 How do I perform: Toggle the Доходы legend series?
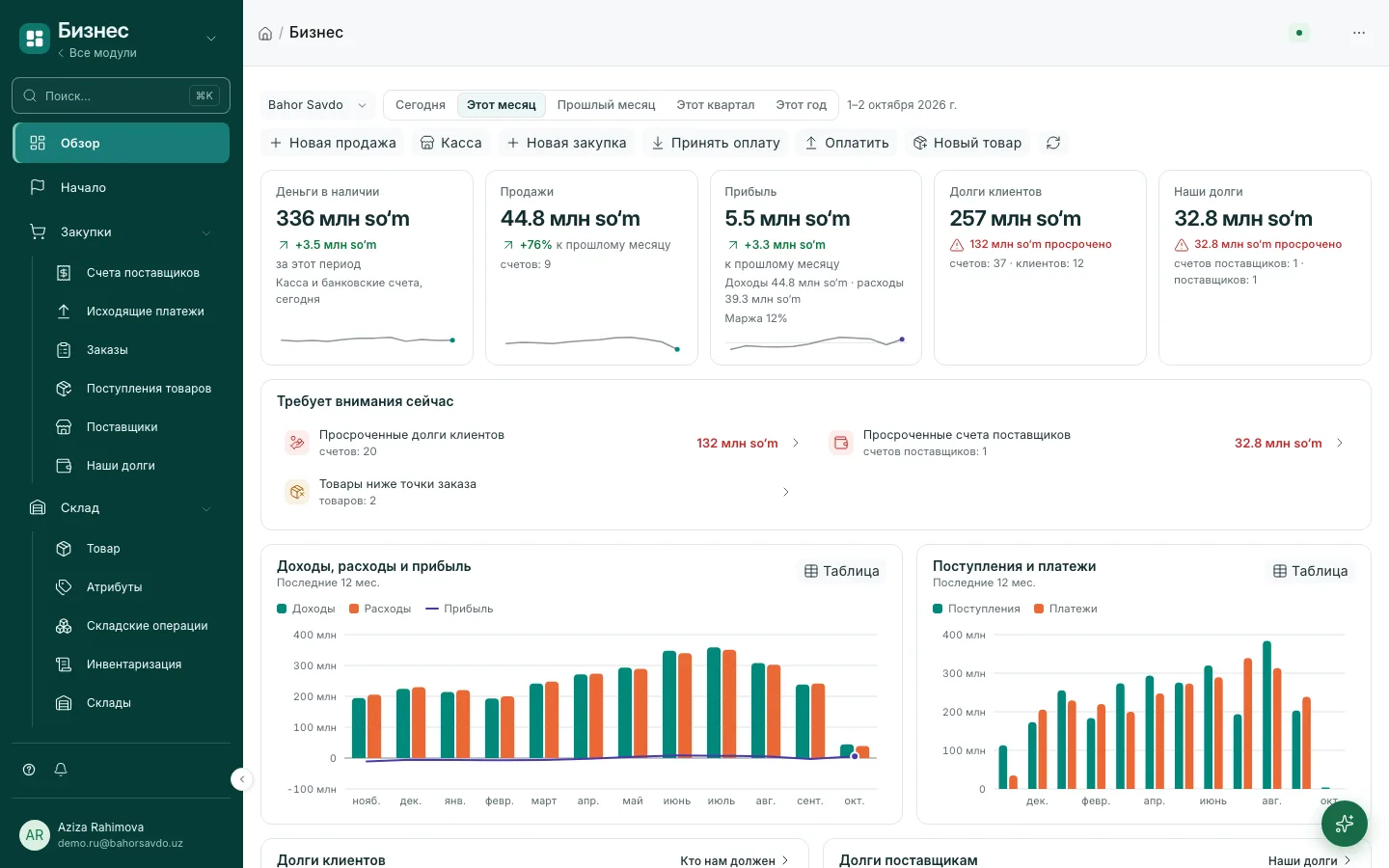pyautogui.click(x=306, y=609)
